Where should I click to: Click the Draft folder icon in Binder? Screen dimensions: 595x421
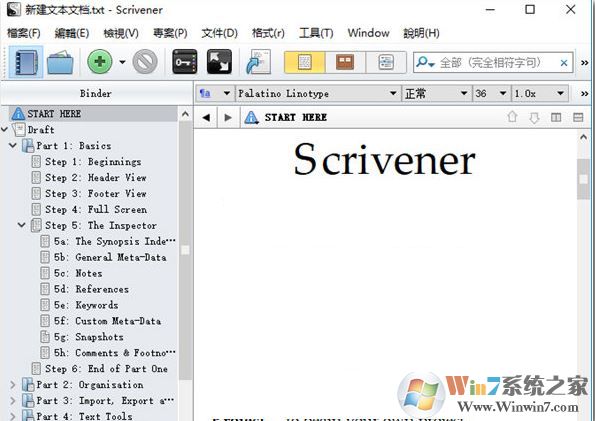click(x=19, y=130)
